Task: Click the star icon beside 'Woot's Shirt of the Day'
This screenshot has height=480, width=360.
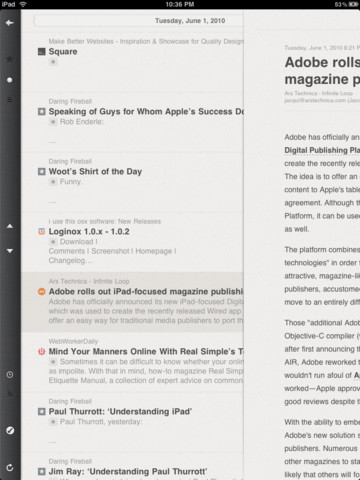Action: pyautogui.click(x=41, y=172)
